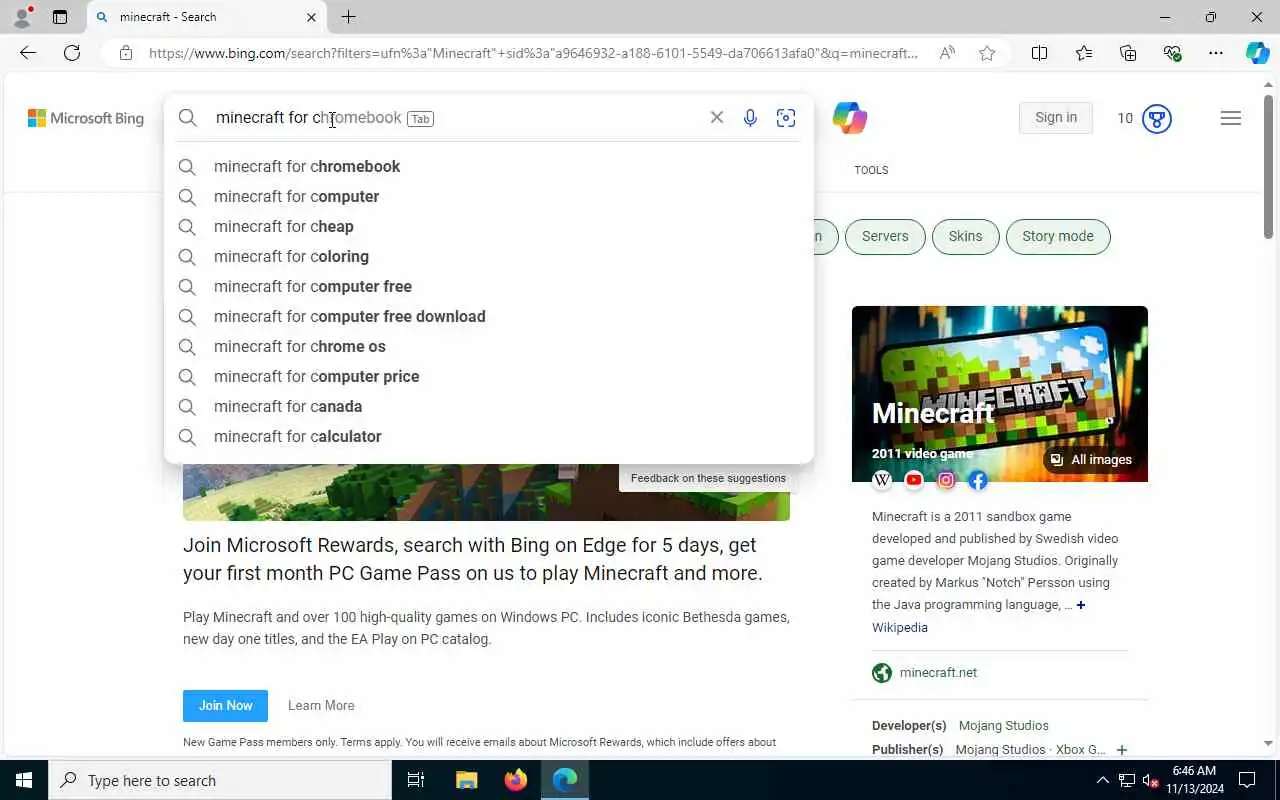The height and width of the screenshot is (800, 1280).
Task: Clear the search box text
Action: click(x=717, y=117)
